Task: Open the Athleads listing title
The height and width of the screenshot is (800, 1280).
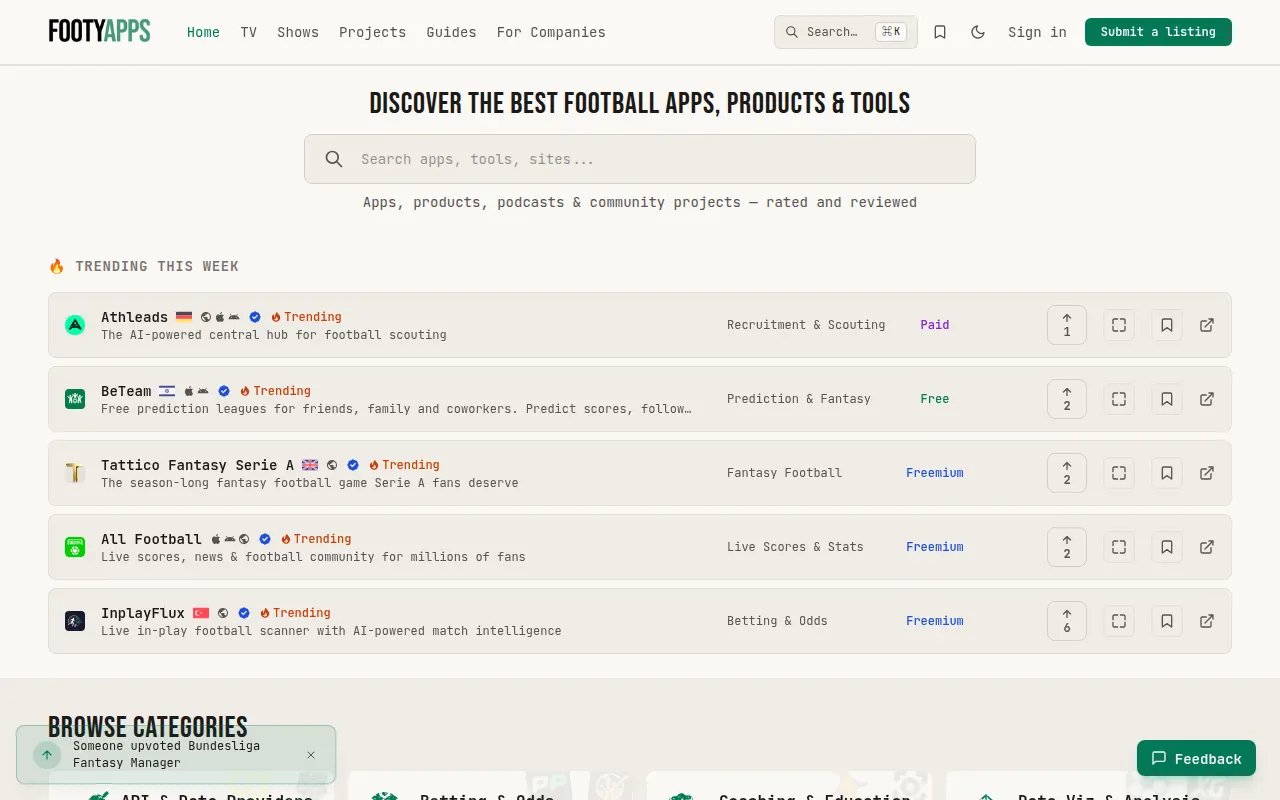Action: tap(134, 317)
